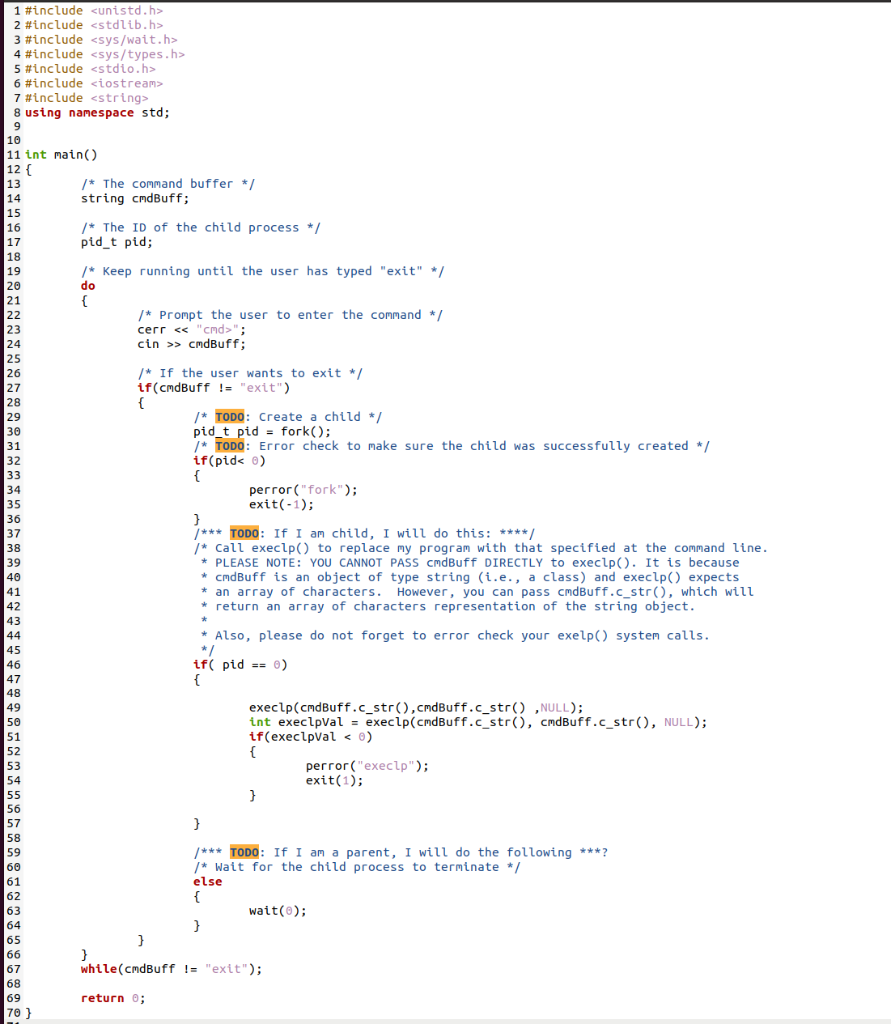Click the comment line starting "return an array of characters"
This screenshot has height=1024, width=891.
point(448,606)
